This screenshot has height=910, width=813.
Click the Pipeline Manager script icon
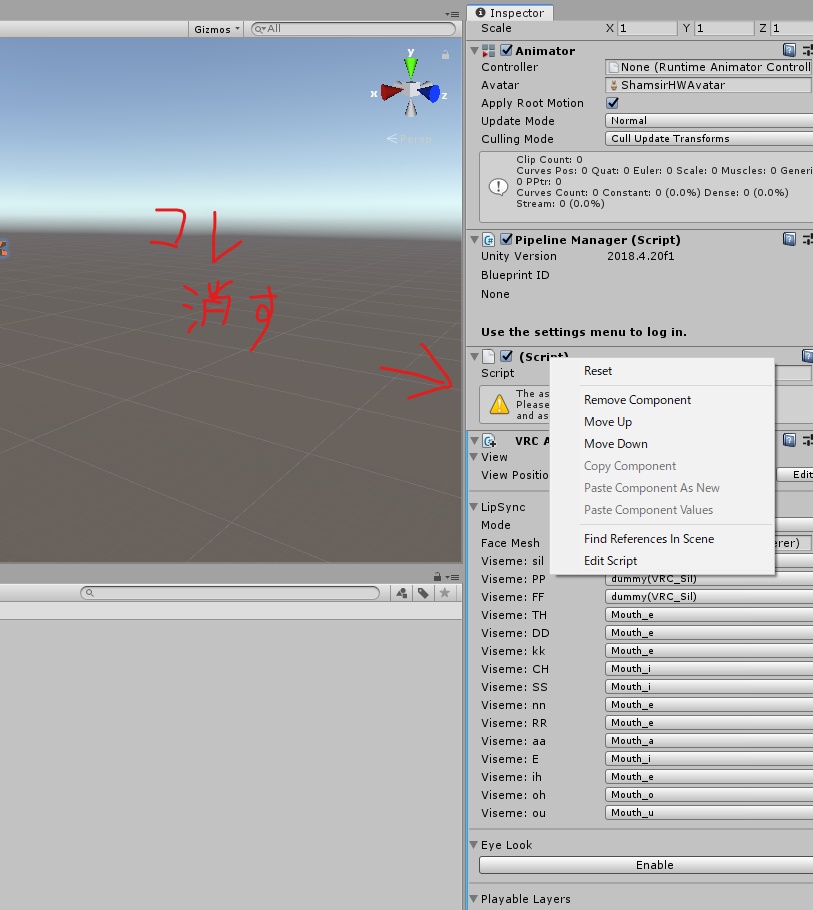tap(489, 240)
